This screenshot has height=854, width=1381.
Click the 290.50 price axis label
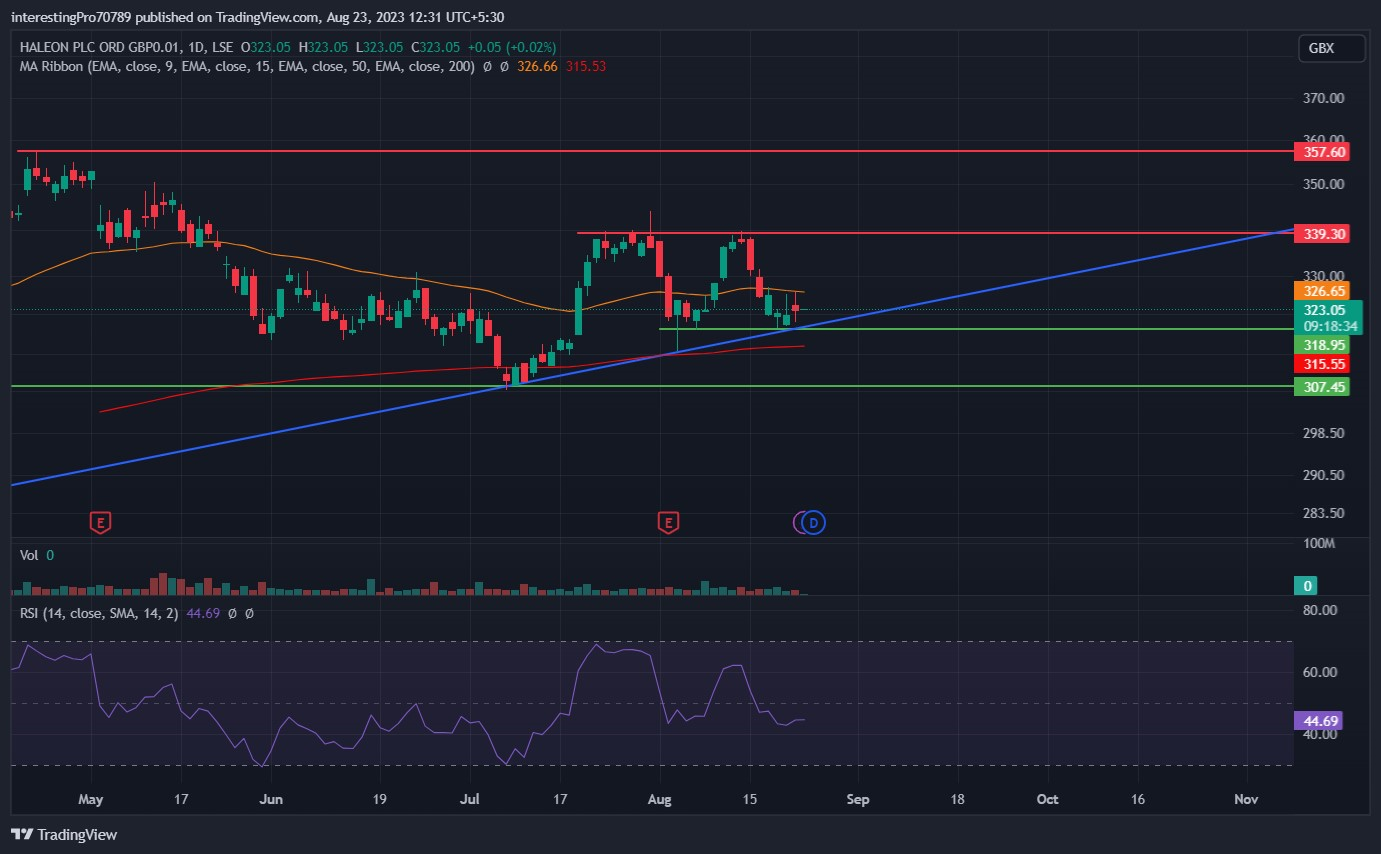[x=1322, y=475]
